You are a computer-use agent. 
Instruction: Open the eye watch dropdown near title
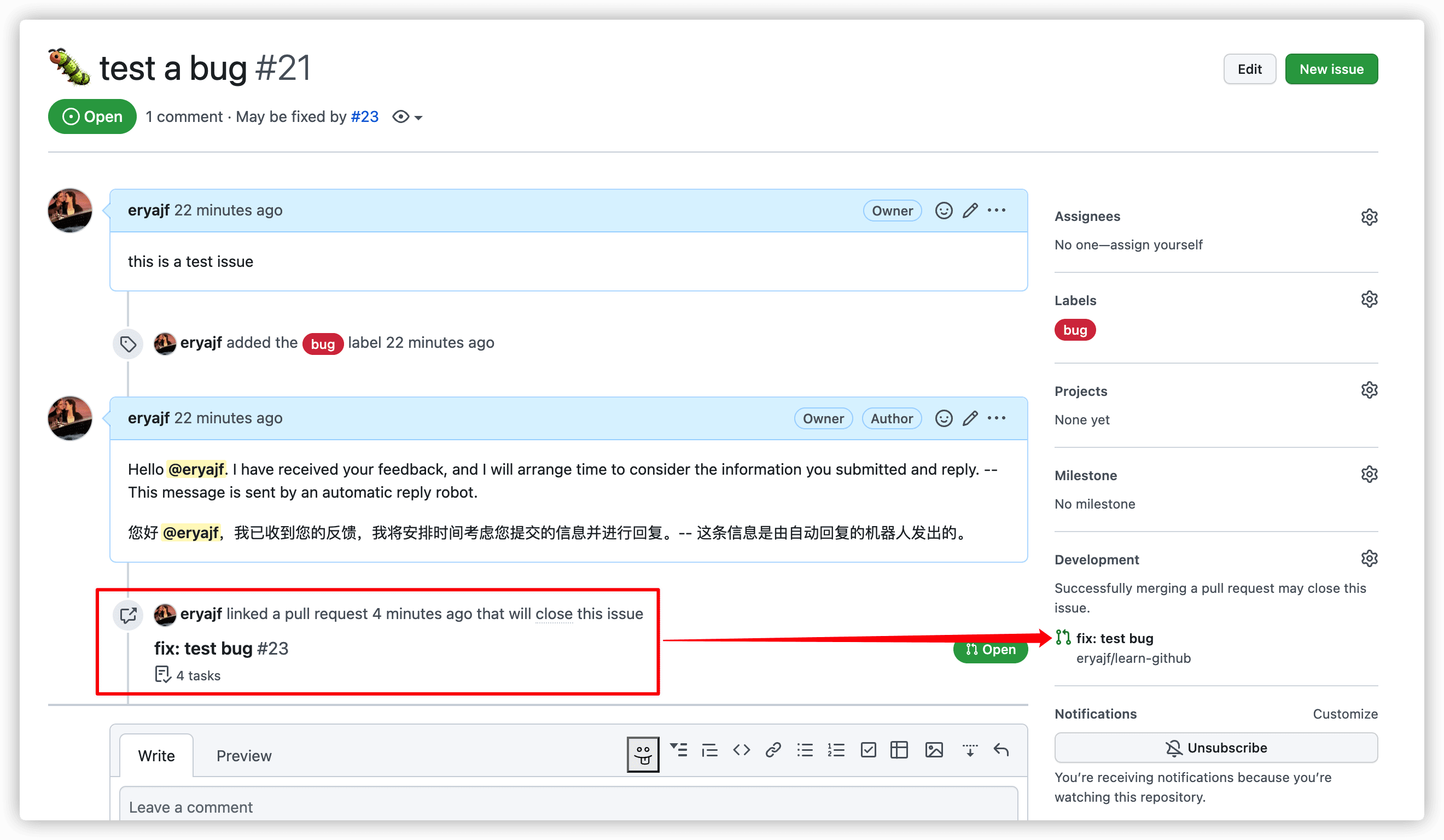pyautogui.click(x=407, y=117)
